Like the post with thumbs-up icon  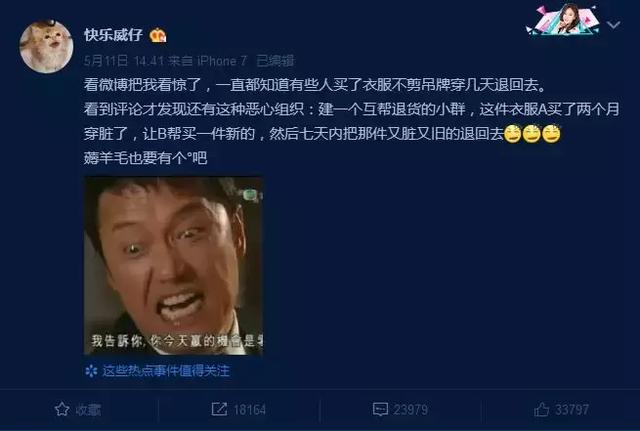(542, 409)
